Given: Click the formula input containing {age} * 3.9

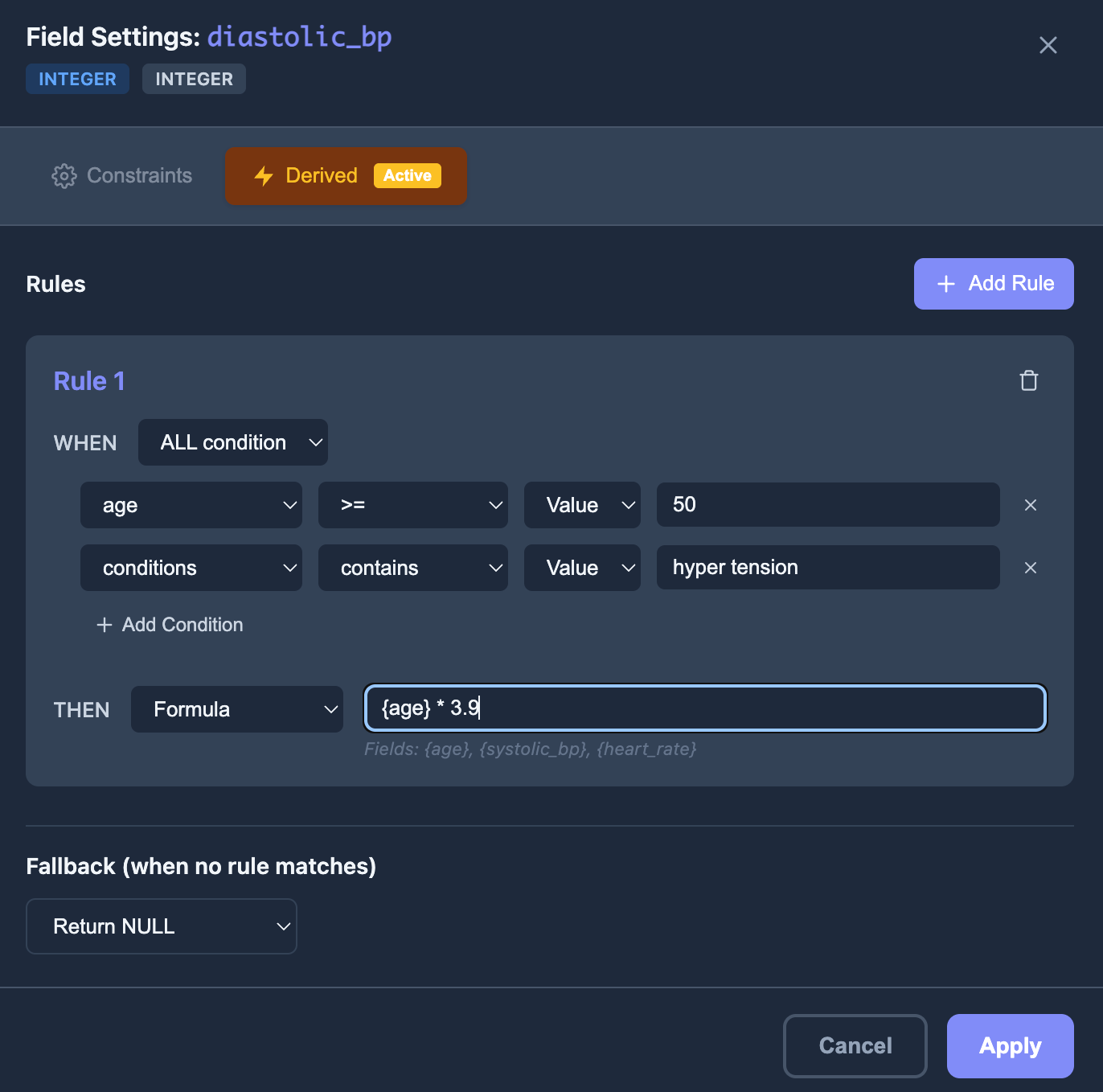Looking at the screenshot, I should point(704,708).
